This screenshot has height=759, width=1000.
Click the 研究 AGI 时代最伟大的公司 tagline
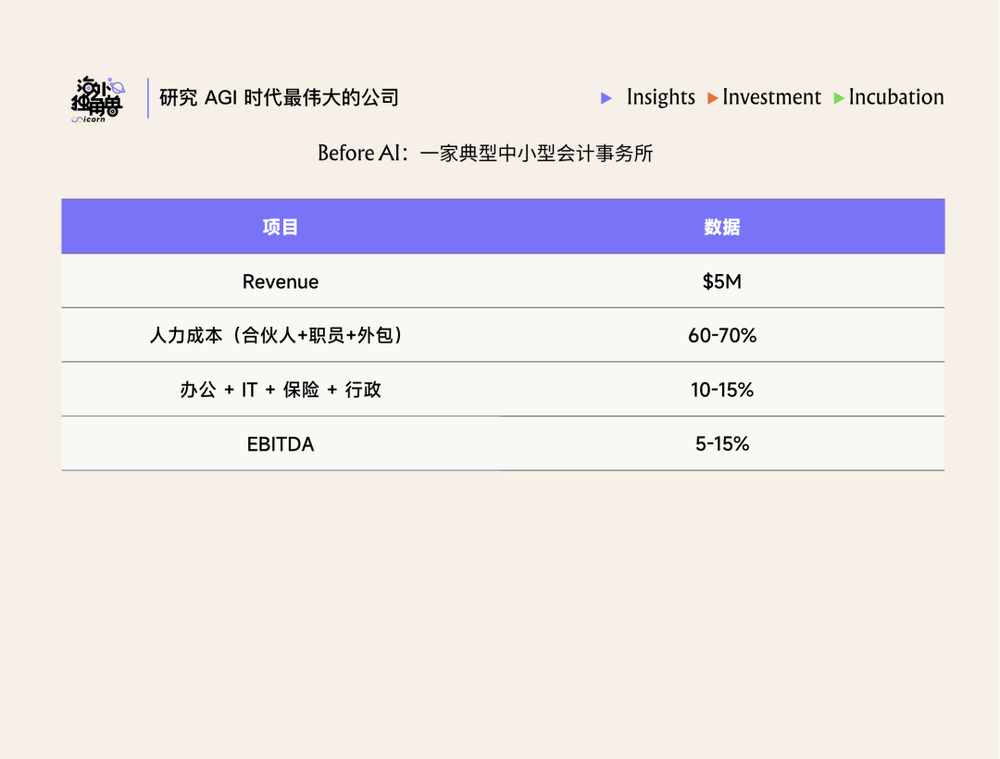(x=279, y=97)
